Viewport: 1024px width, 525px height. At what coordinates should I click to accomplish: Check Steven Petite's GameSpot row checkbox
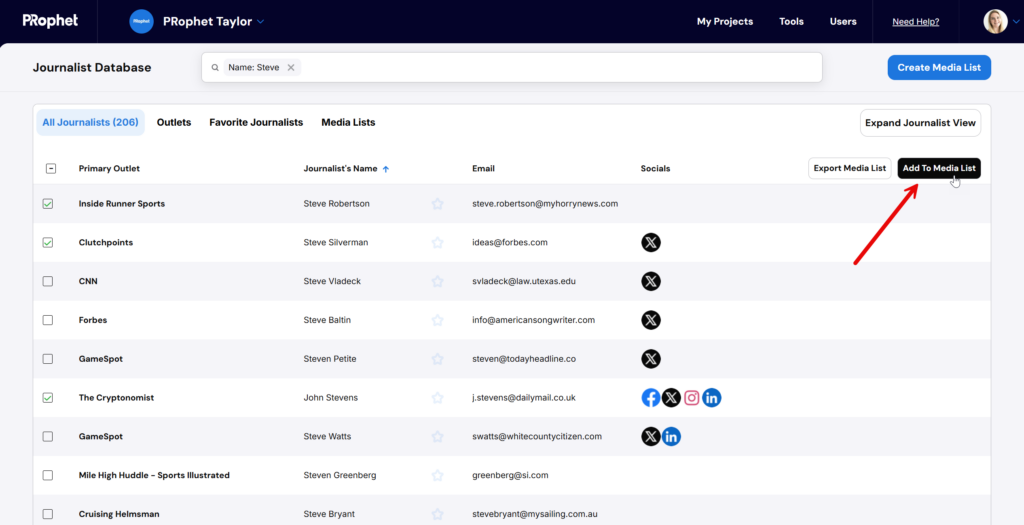tap(48, 359)
